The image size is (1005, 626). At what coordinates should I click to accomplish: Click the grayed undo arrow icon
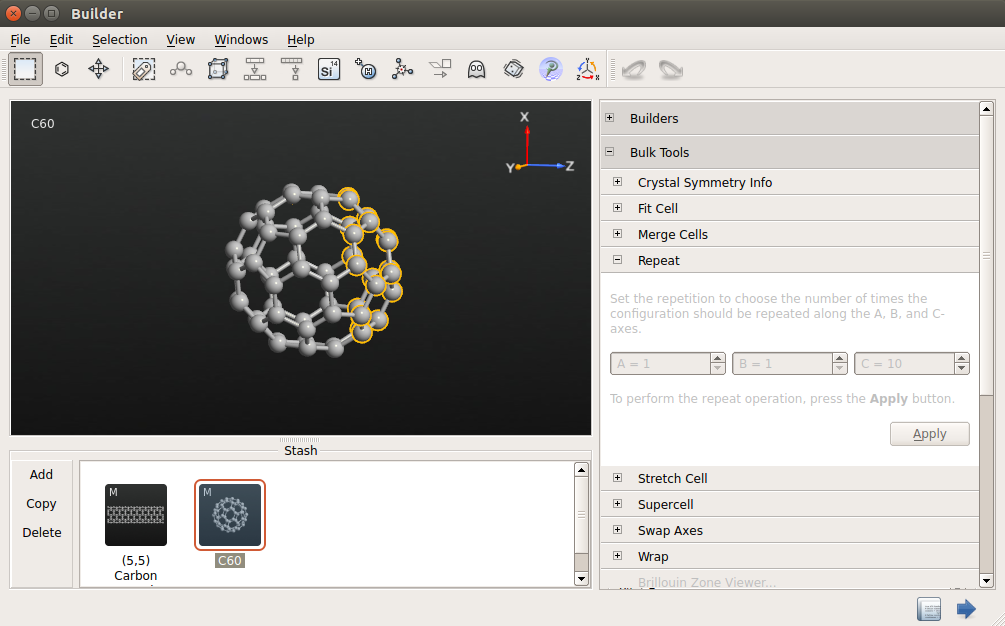pos(634,69)
